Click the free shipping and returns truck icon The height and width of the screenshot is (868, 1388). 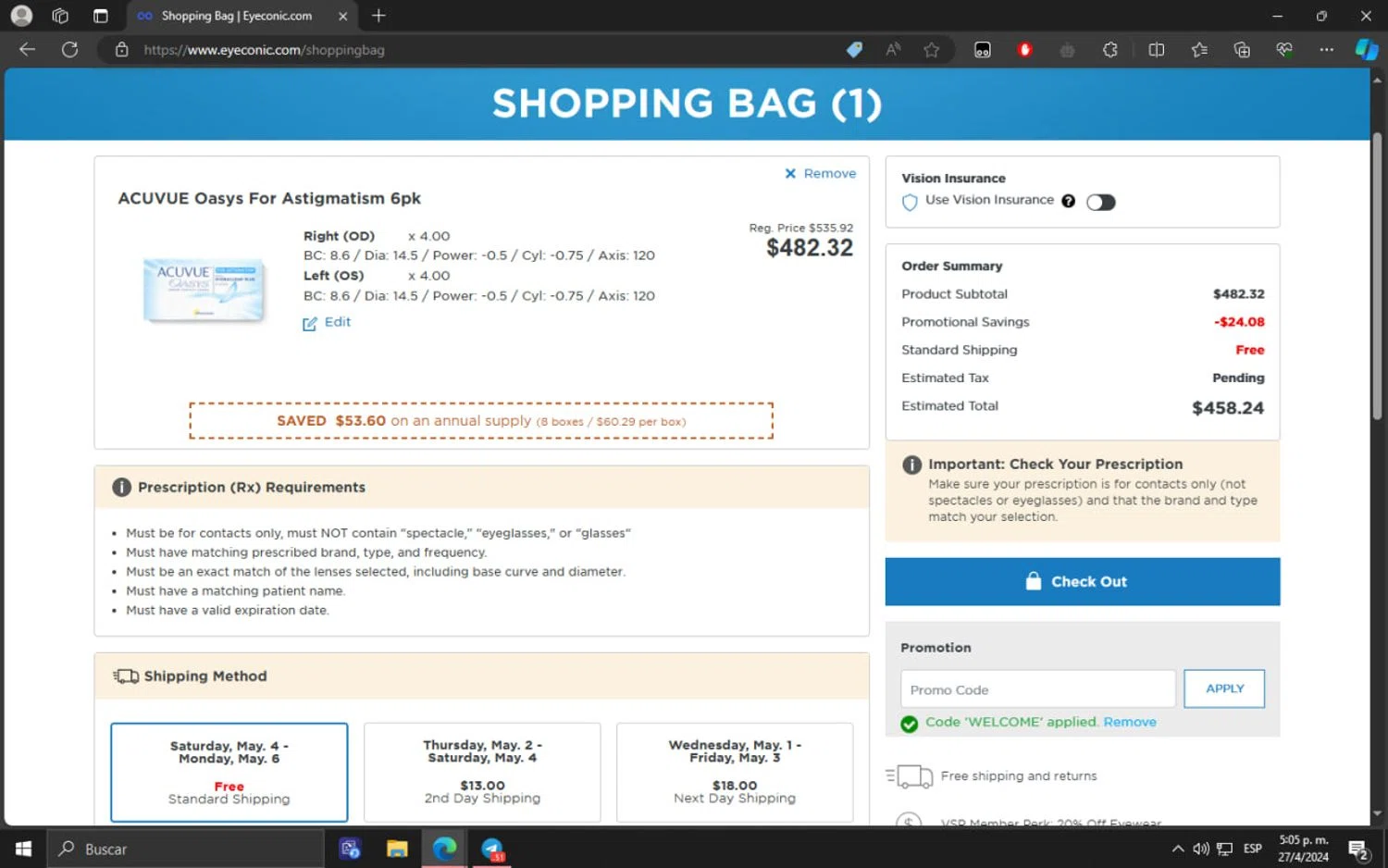pos(910,775)
